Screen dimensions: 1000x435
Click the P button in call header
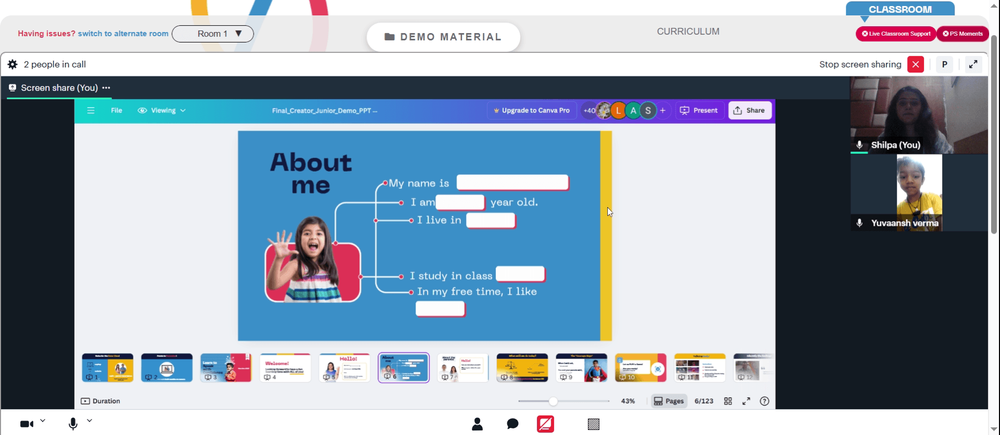pos(945,64)
